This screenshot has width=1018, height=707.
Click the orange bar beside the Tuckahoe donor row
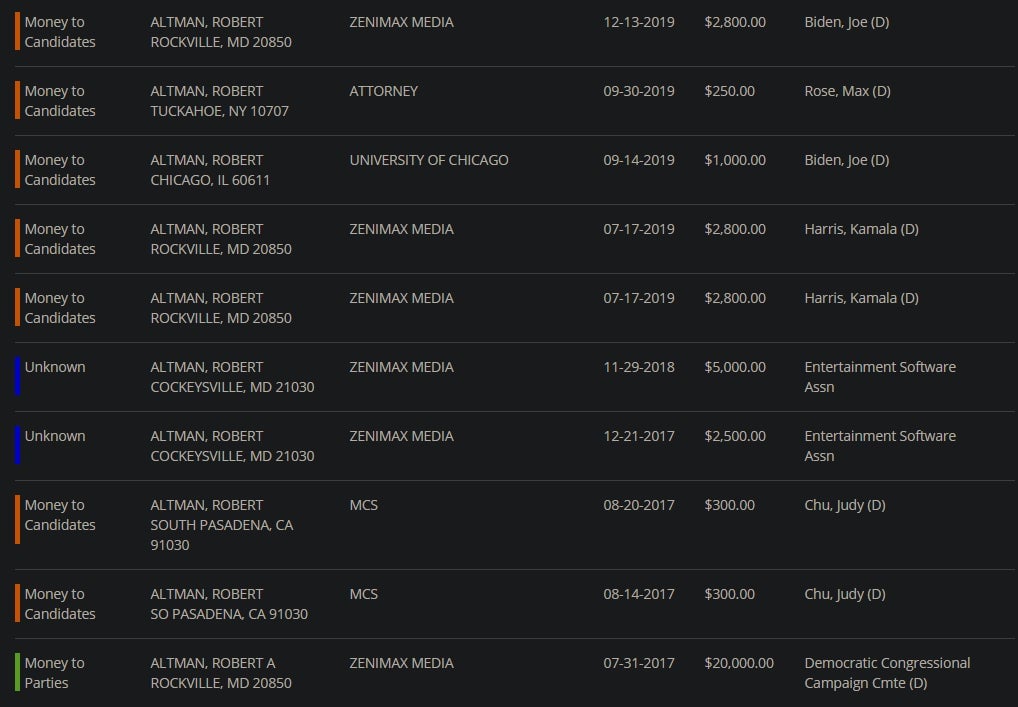pyautogui.click(x=17, y=101)
